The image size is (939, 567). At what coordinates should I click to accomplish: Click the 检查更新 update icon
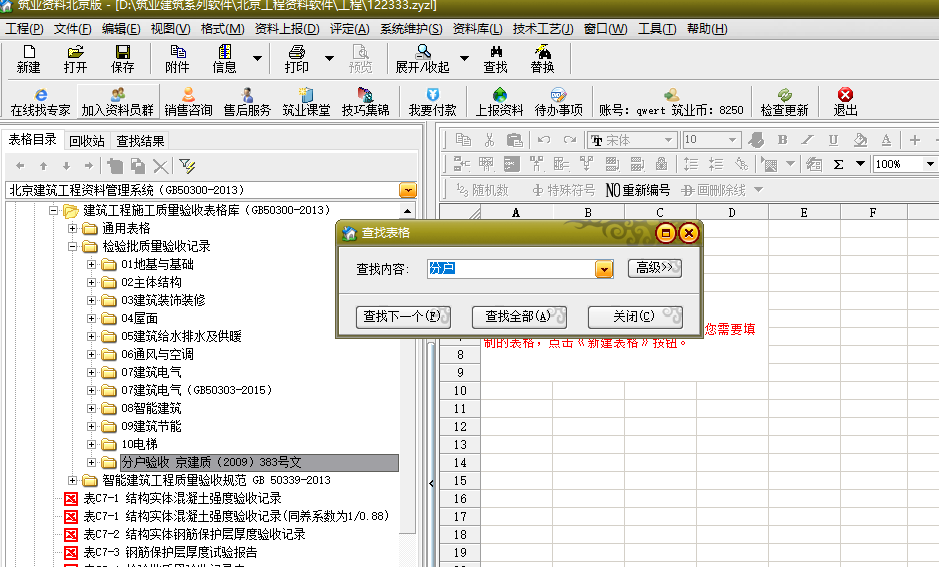click(x=784, y=102)
